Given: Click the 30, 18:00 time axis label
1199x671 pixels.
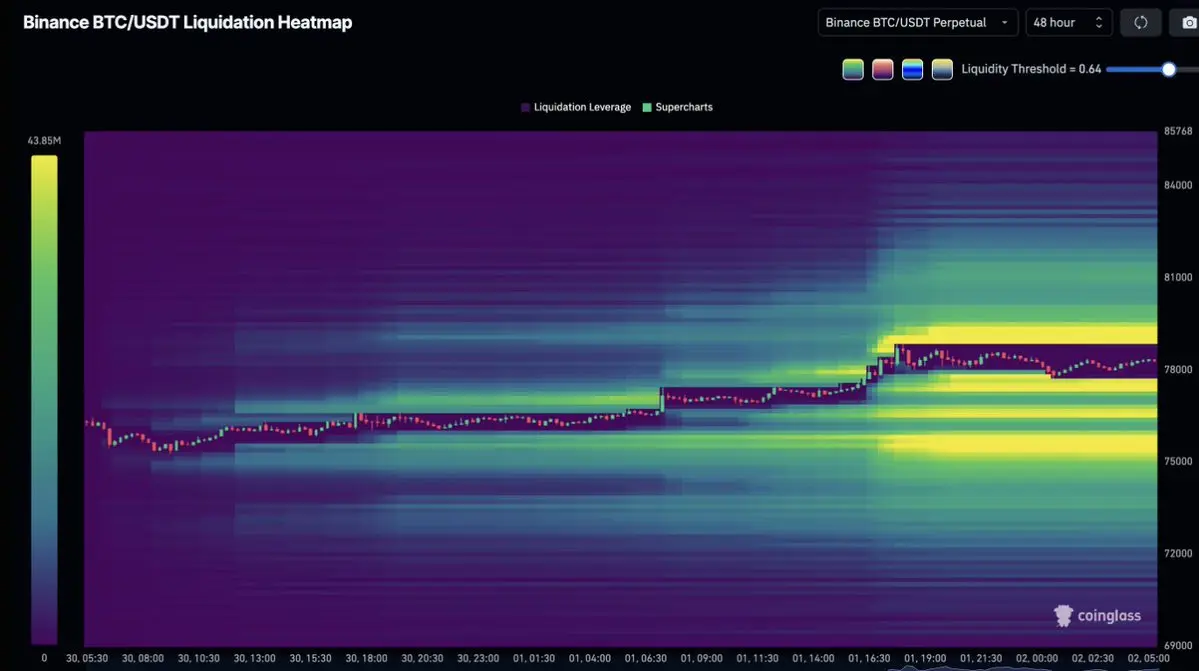Looking at the screenshot, I should (366, 658).
